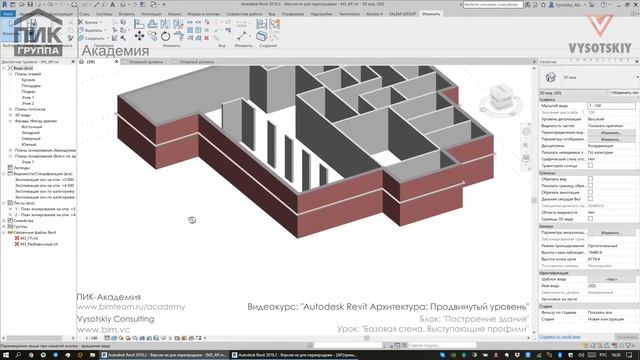640x360 pixels.
Task: Click the View Template button in Properties
Action: (611, 280)
